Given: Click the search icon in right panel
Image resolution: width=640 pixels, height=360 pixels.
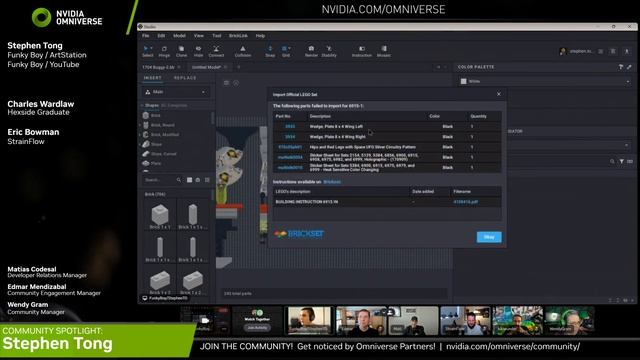Looking at the screenshot, I should click(612, 162).
